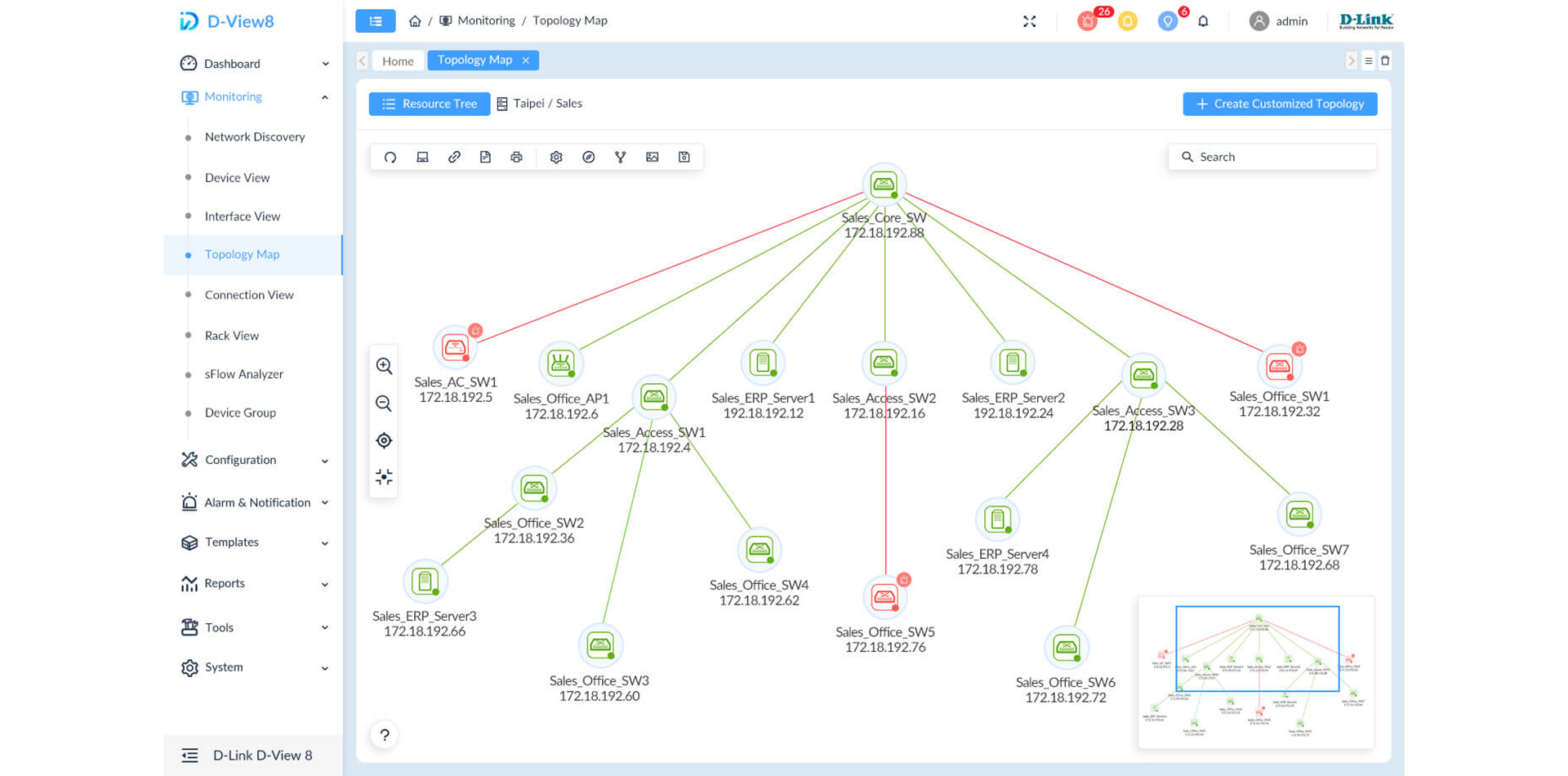The image size is (1568, 776).
Task: Click Create Customized Topology button
Action: click(1280, 104)
